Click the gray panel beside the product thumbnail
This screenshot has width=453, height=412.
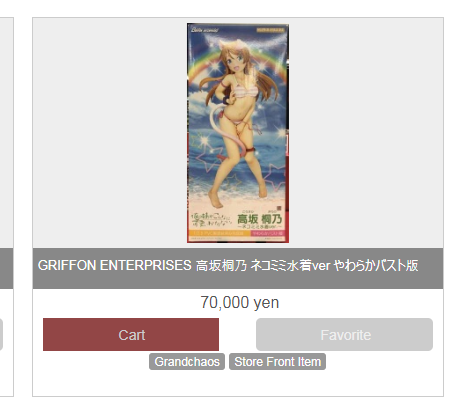[366, 133]
